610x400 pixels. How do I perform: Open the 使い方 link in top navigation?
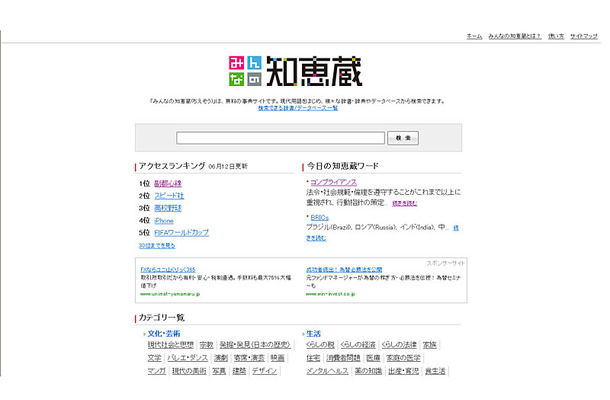556,36
